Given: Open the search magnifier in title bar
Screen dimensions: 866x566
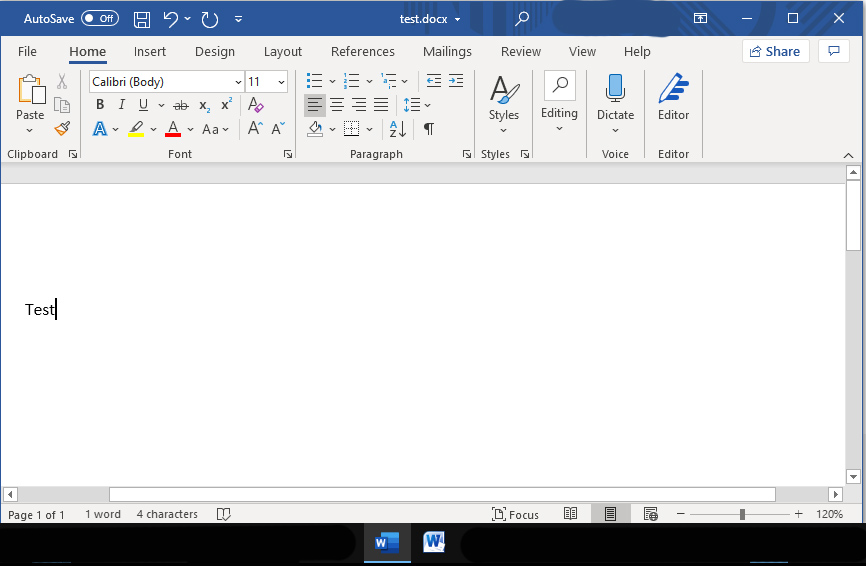Looking at the screenshot, I should (521, 19).
